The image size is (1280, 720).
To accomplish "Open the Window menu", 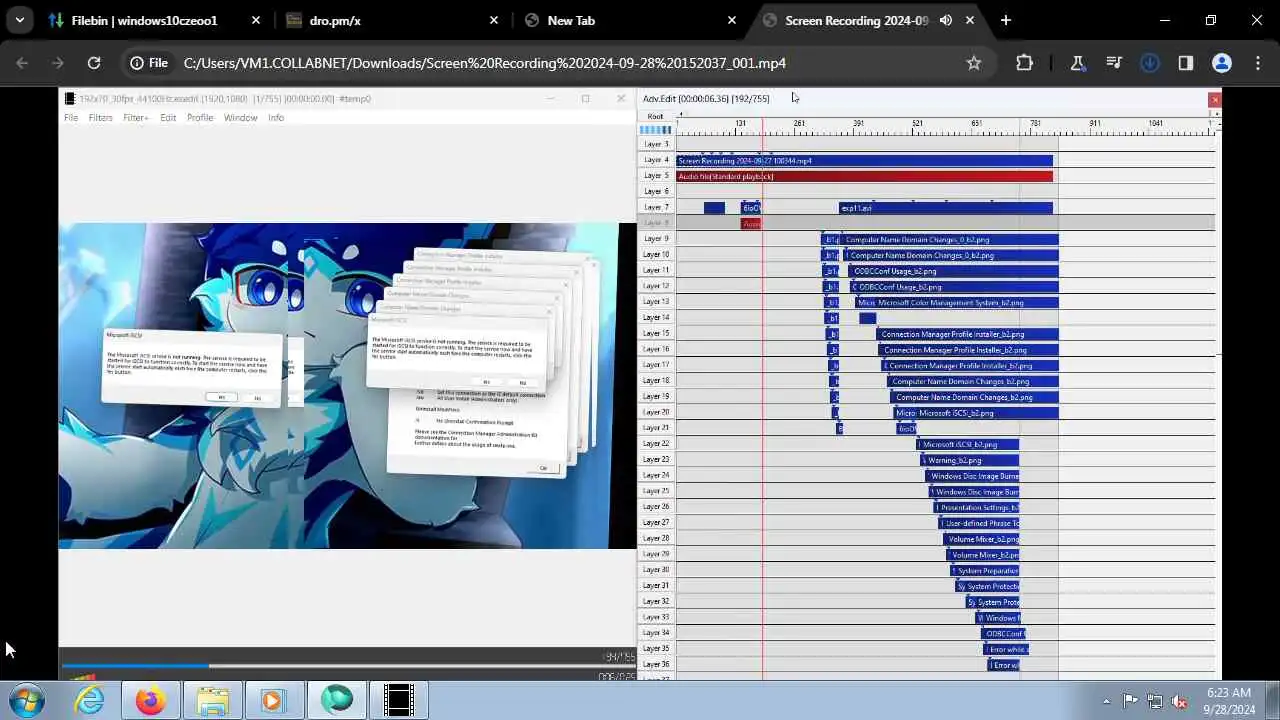I will pyautogui.click(x=240, y=118).
